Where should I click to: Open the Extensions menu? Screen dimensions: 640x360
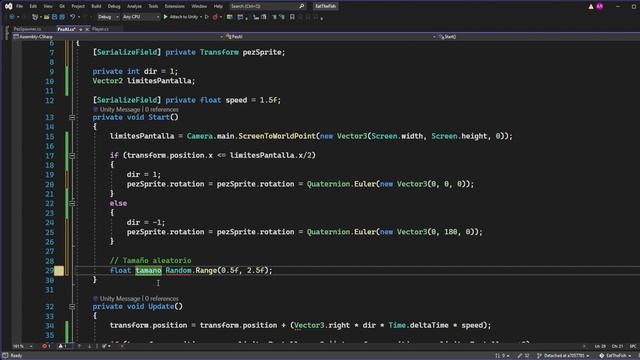click(174, 6)
